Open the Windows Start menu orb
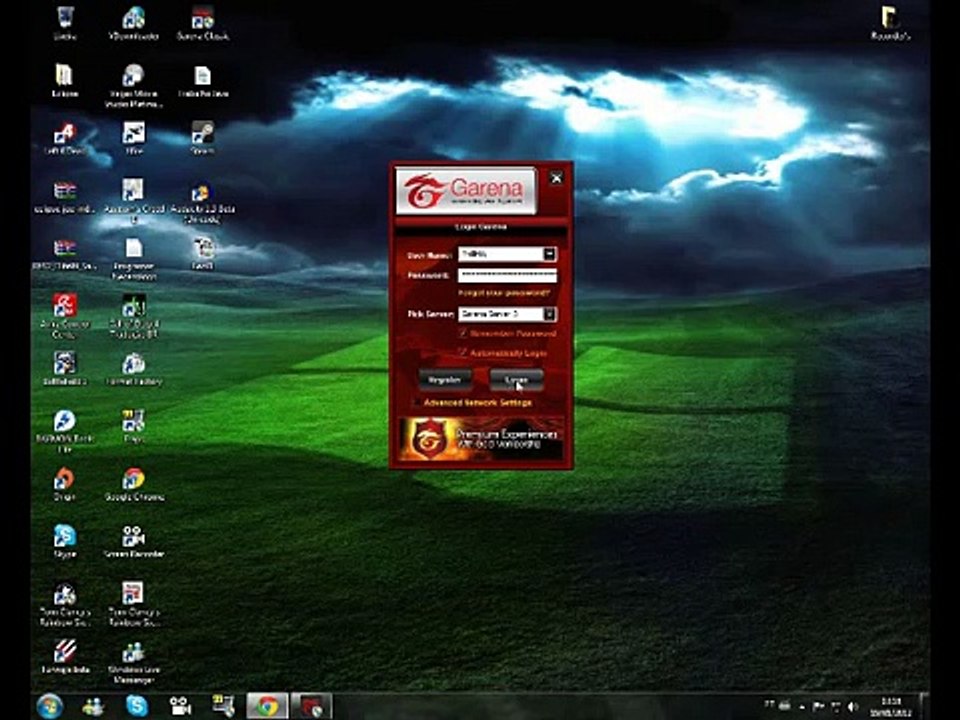Viewport: 960px width, 720px height. pos(50,706)
